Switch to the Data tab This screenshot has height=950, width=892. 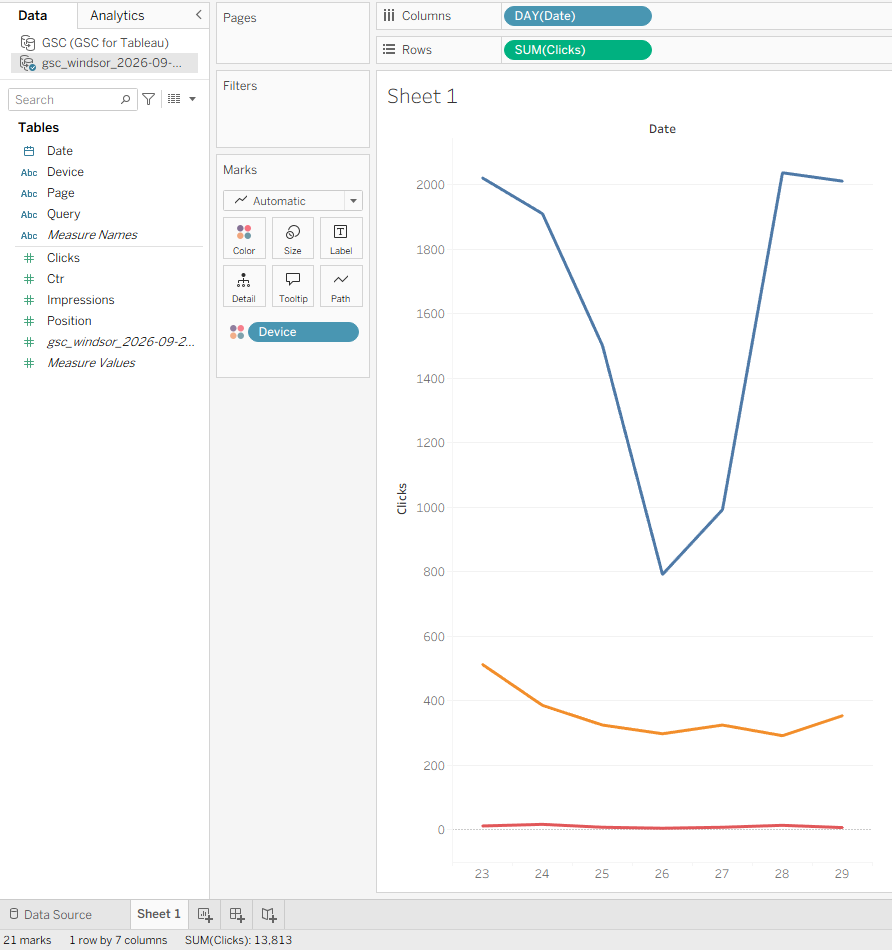coord(33,16)
